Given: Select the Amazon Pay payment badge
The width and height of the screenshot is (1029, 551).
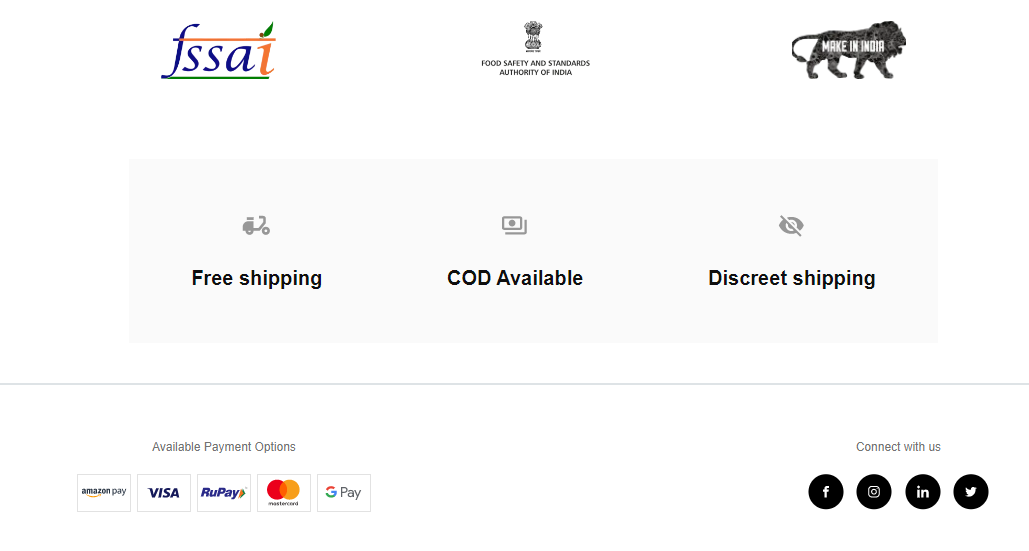Looking at the screenshot, I should 104,493.
